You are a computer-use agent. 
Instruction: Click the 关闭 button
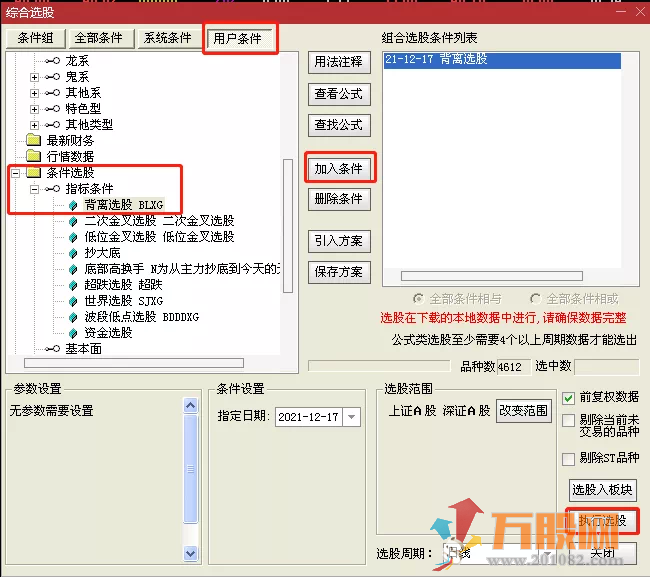point(602,553)
